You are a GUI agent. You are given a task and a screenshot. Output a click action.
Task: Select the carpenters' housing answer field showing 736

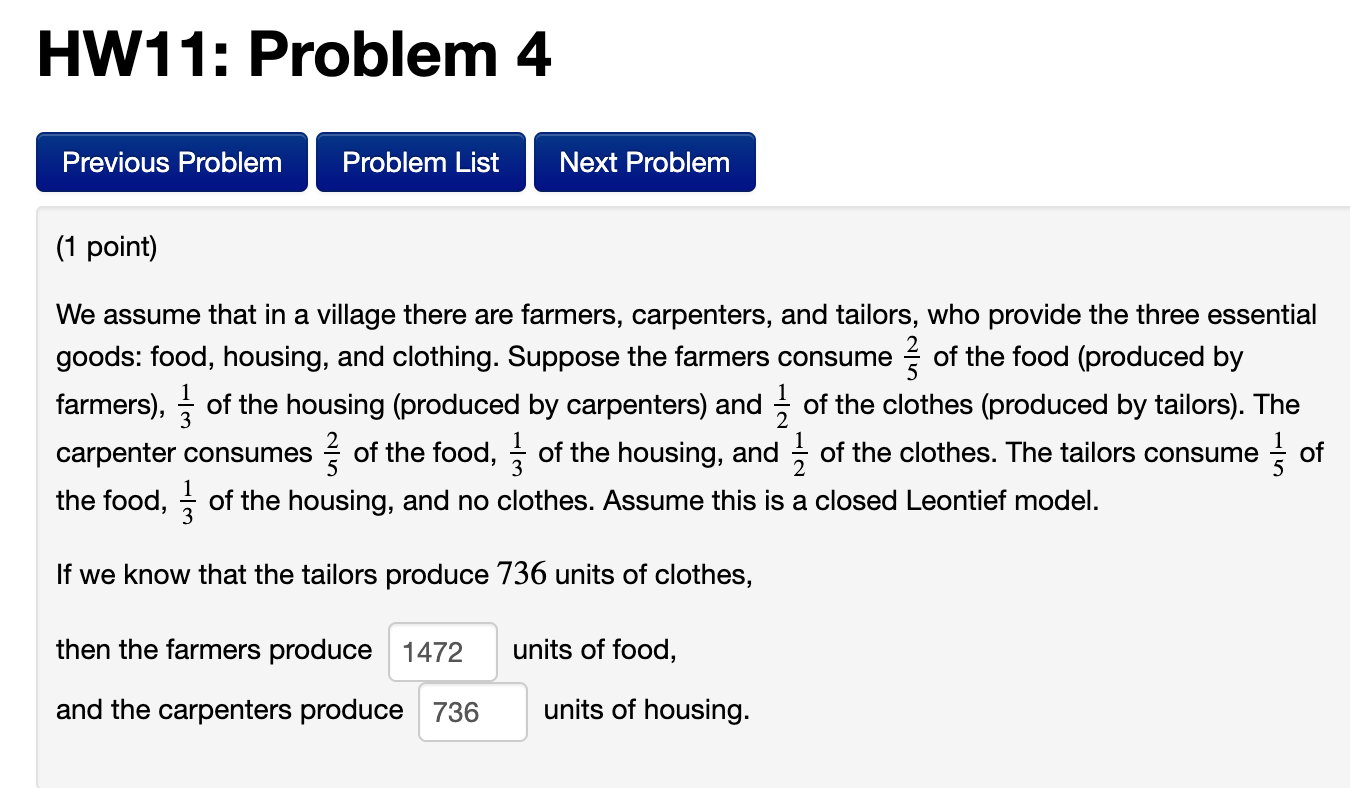(x=472, y=711)
